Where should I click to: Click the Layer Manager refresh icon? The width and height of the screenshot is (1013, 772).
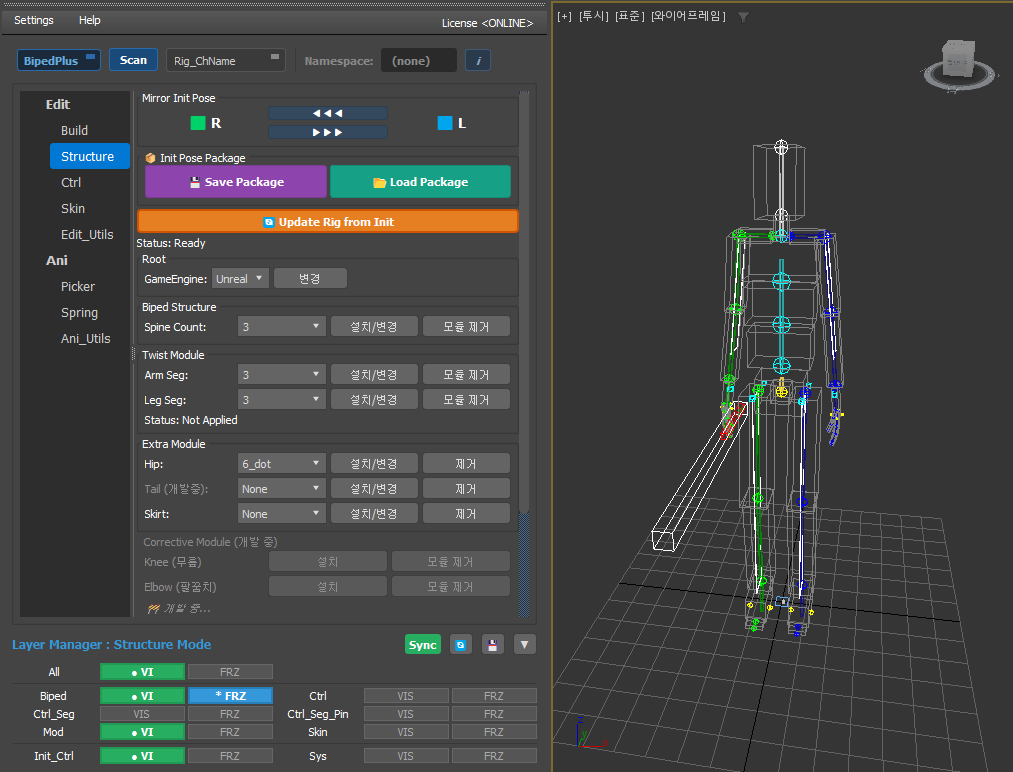click(x=461, y=645)
